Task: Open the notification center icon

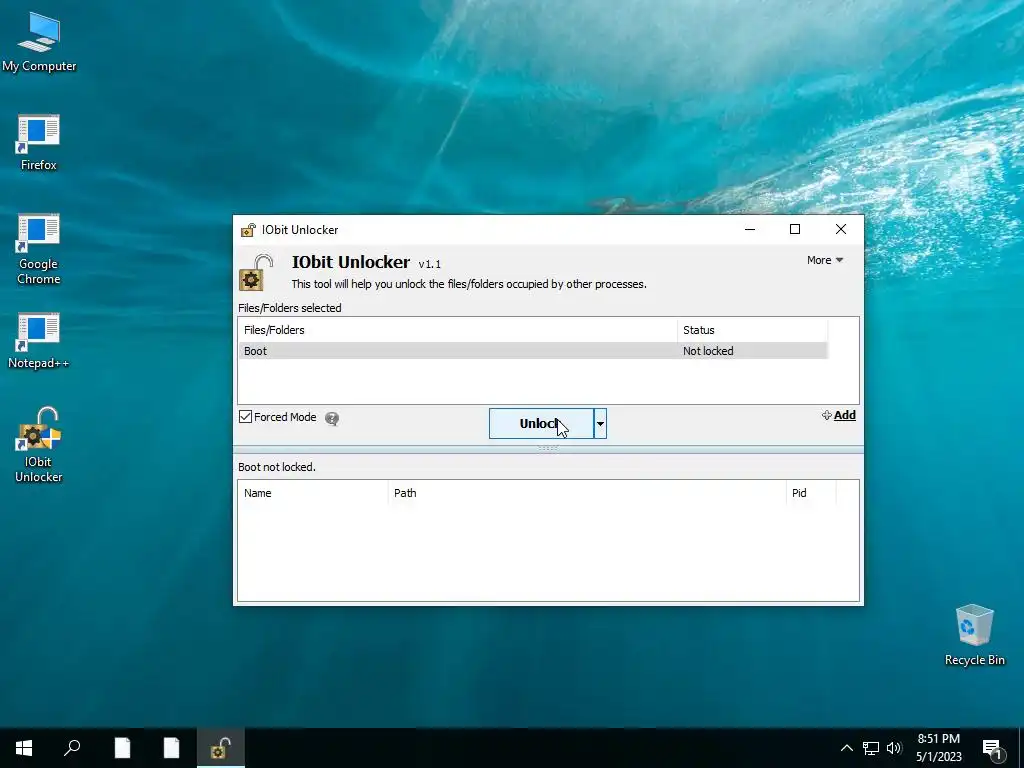Action: click(x=992, y=749)
